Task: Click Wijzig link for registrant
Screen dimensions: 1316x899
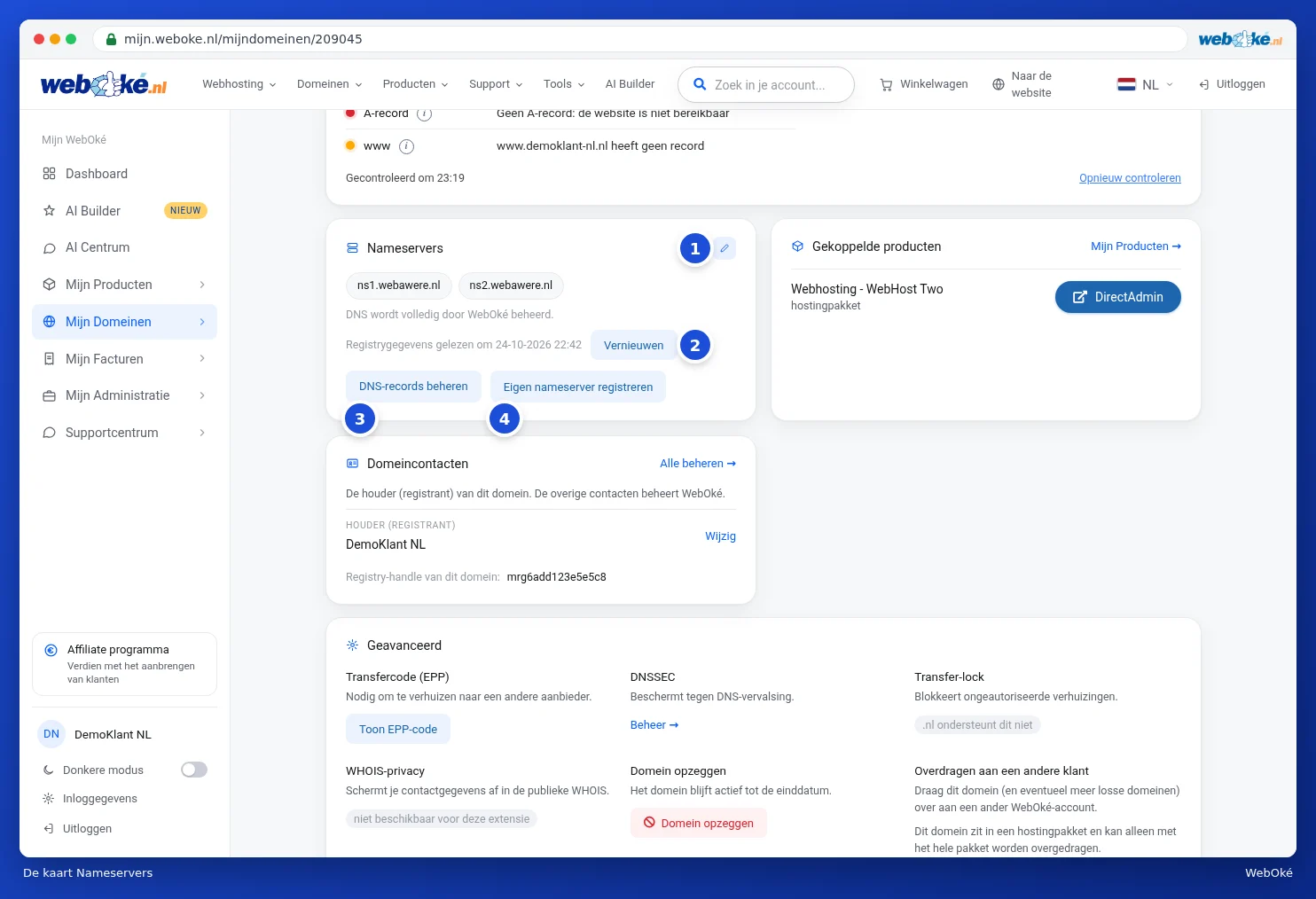Action: (720, 536)
